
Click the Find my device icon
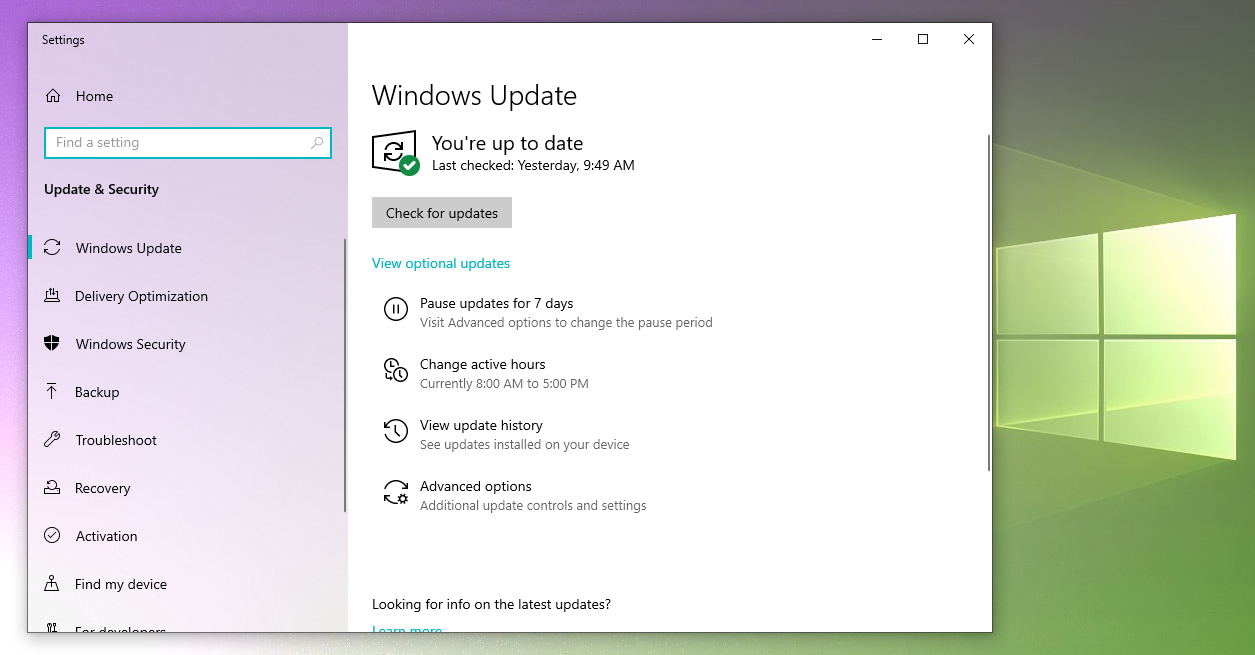click(53, 584)
